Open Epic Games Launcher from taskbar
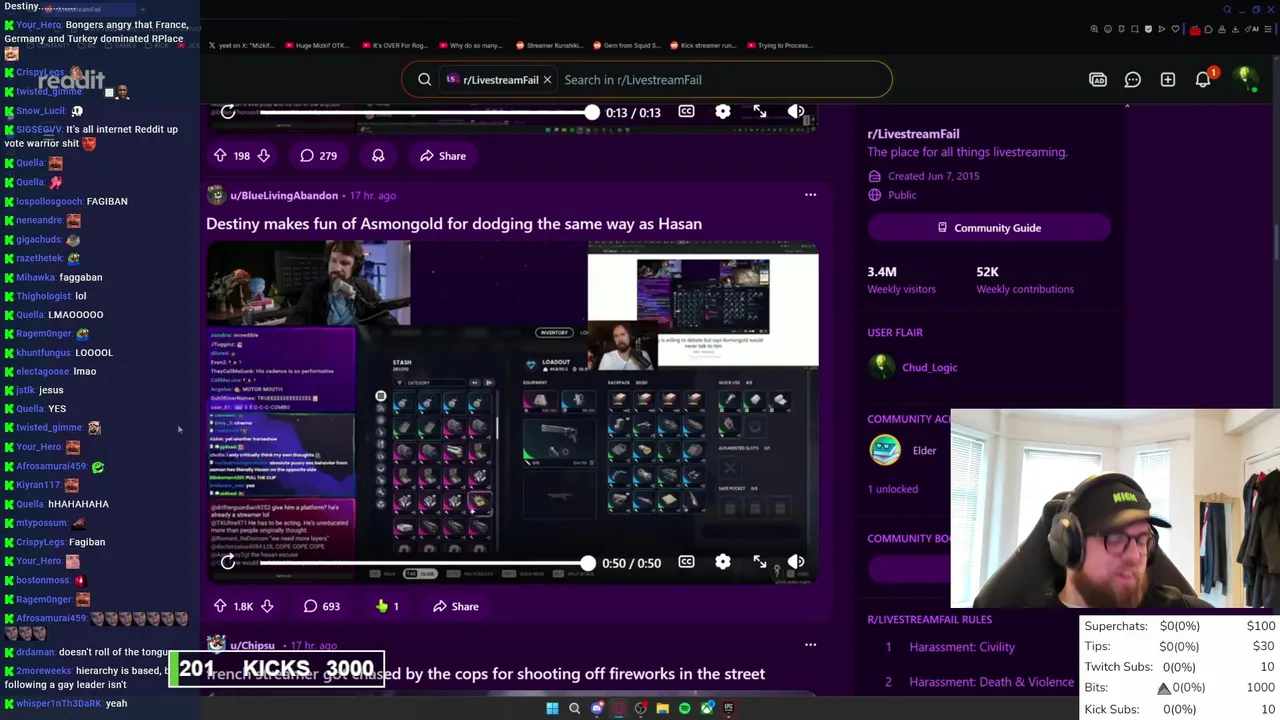The height and width of the screenshot is (720, 1280). (x=729, y=708)
